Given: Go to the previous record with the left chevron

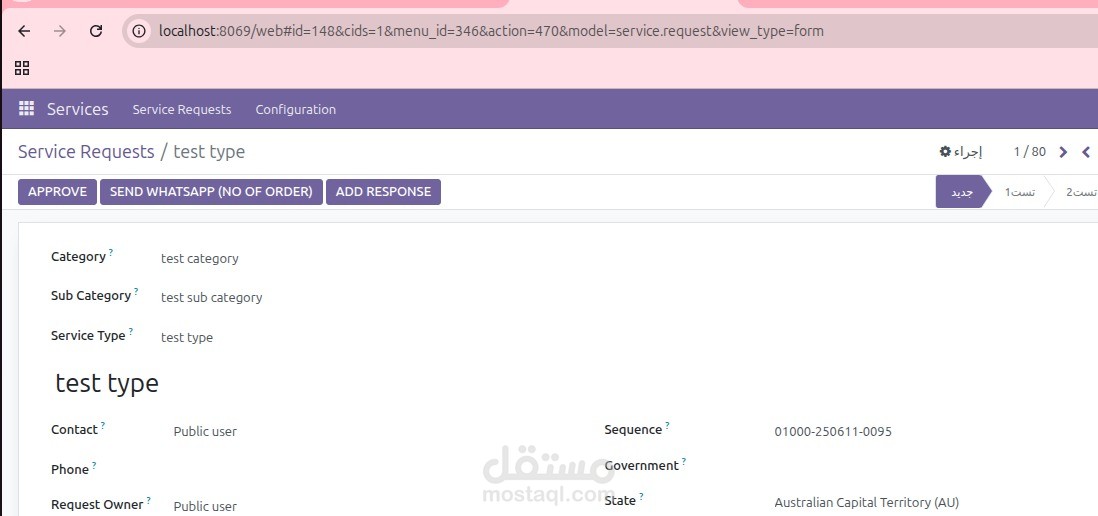Looking at the screenshot, I should 1086,152.
